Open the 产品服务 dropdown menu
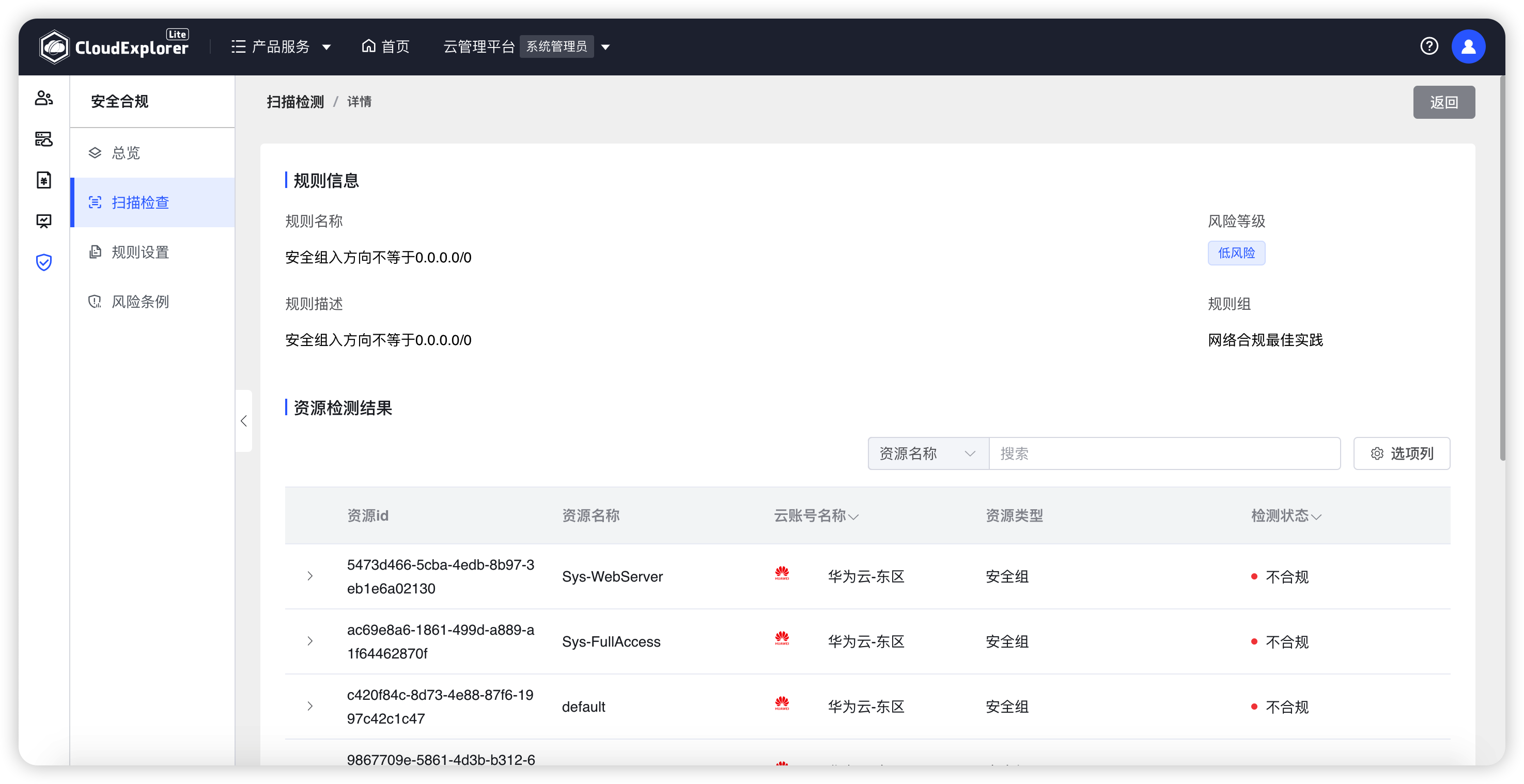 [x=281, y=46]
